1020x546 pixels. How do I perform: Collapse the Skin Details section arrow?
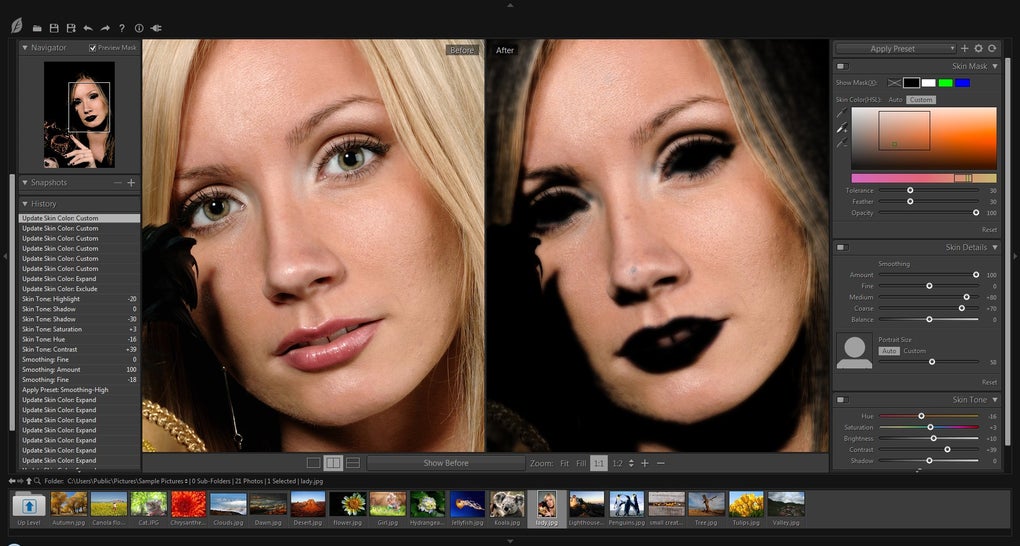tap(995, 248)
